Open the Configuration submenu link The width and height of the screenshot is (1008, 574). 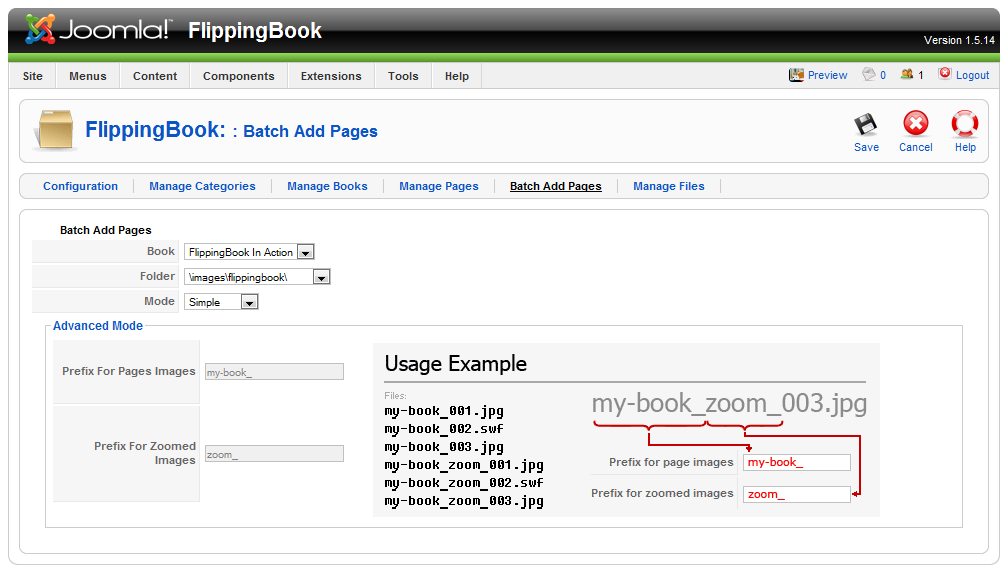pos(80,186)
